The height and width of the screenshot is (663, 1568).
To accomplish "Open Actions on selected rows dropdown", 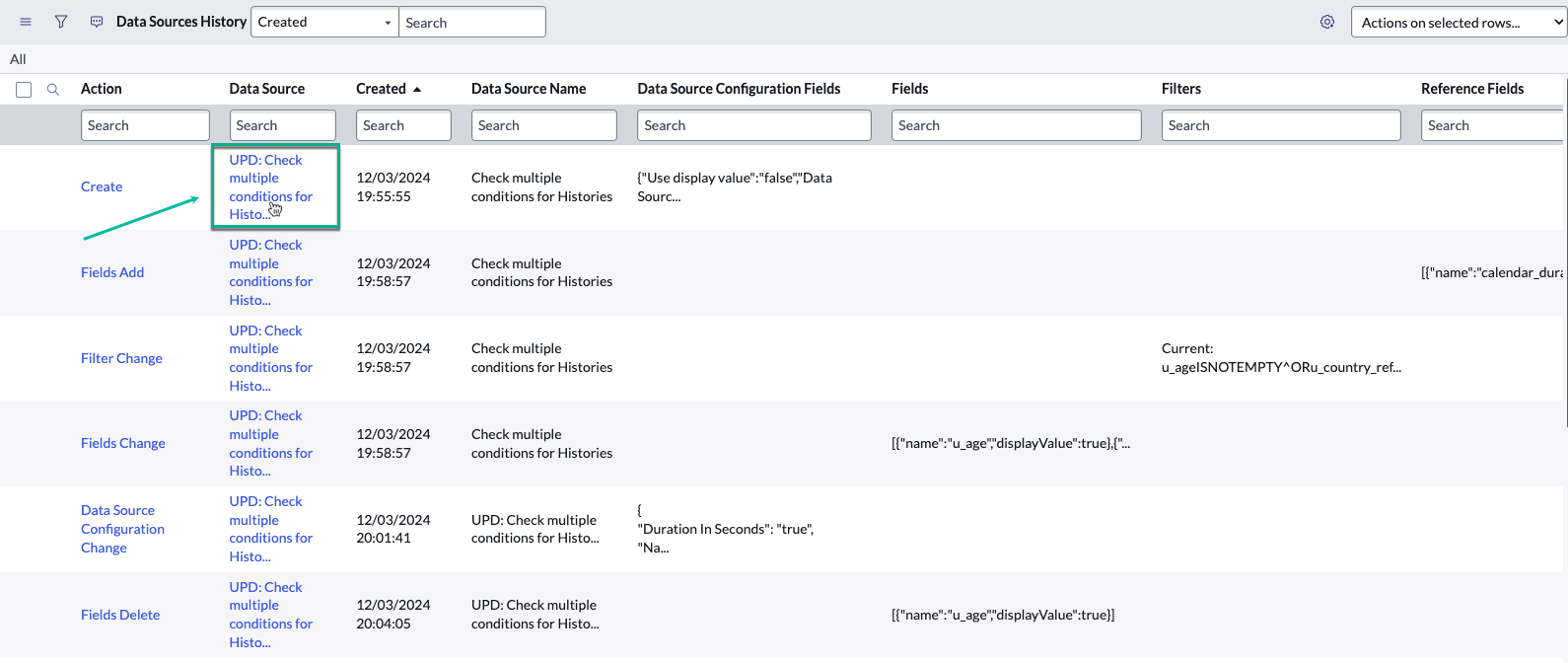I will [1459, 23].
